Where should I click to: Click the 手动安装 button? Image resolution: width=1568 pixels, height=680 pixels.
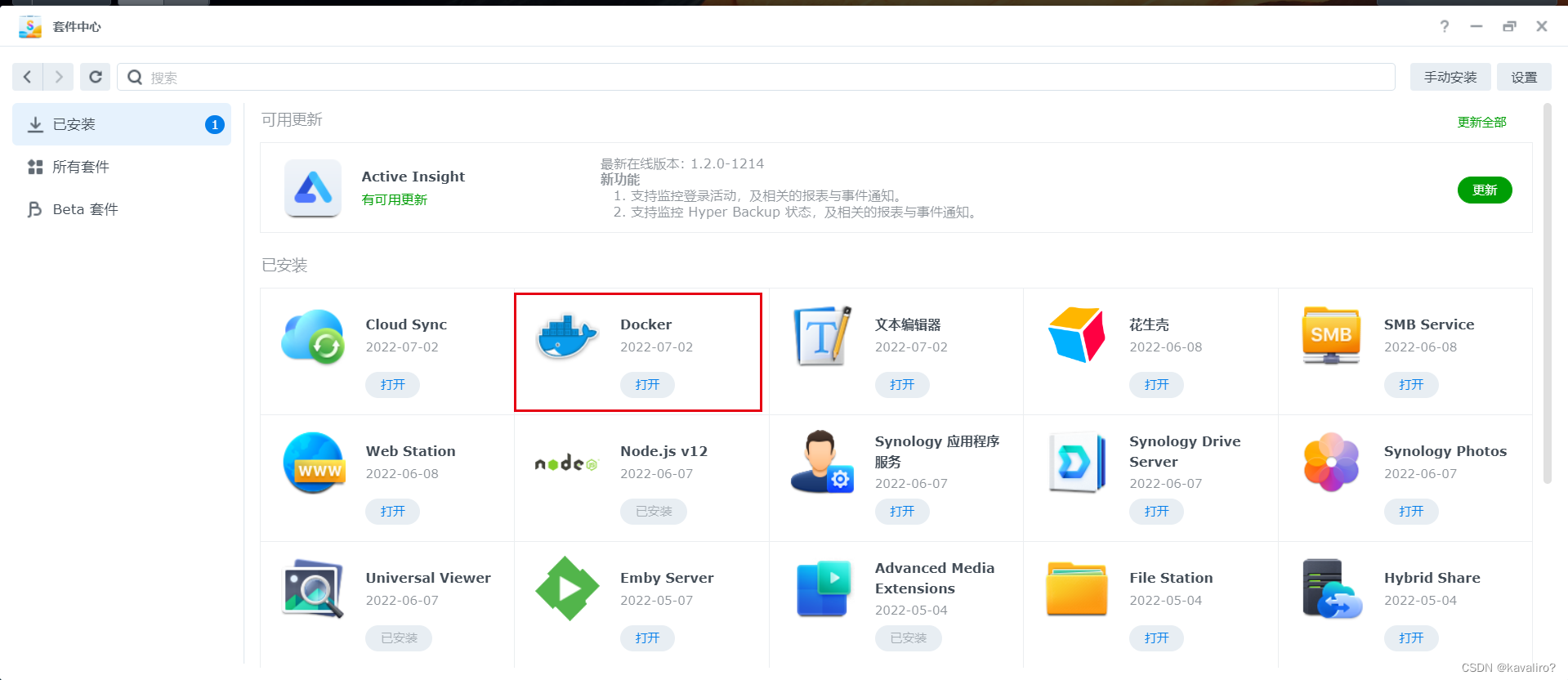point(1450,77)
